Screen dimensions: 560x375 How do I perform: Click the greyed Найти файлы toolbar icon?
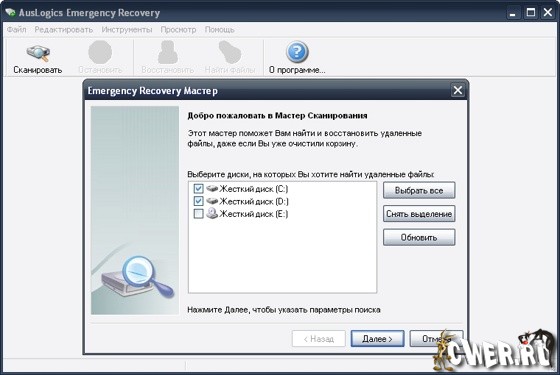(x=230, y=52)
